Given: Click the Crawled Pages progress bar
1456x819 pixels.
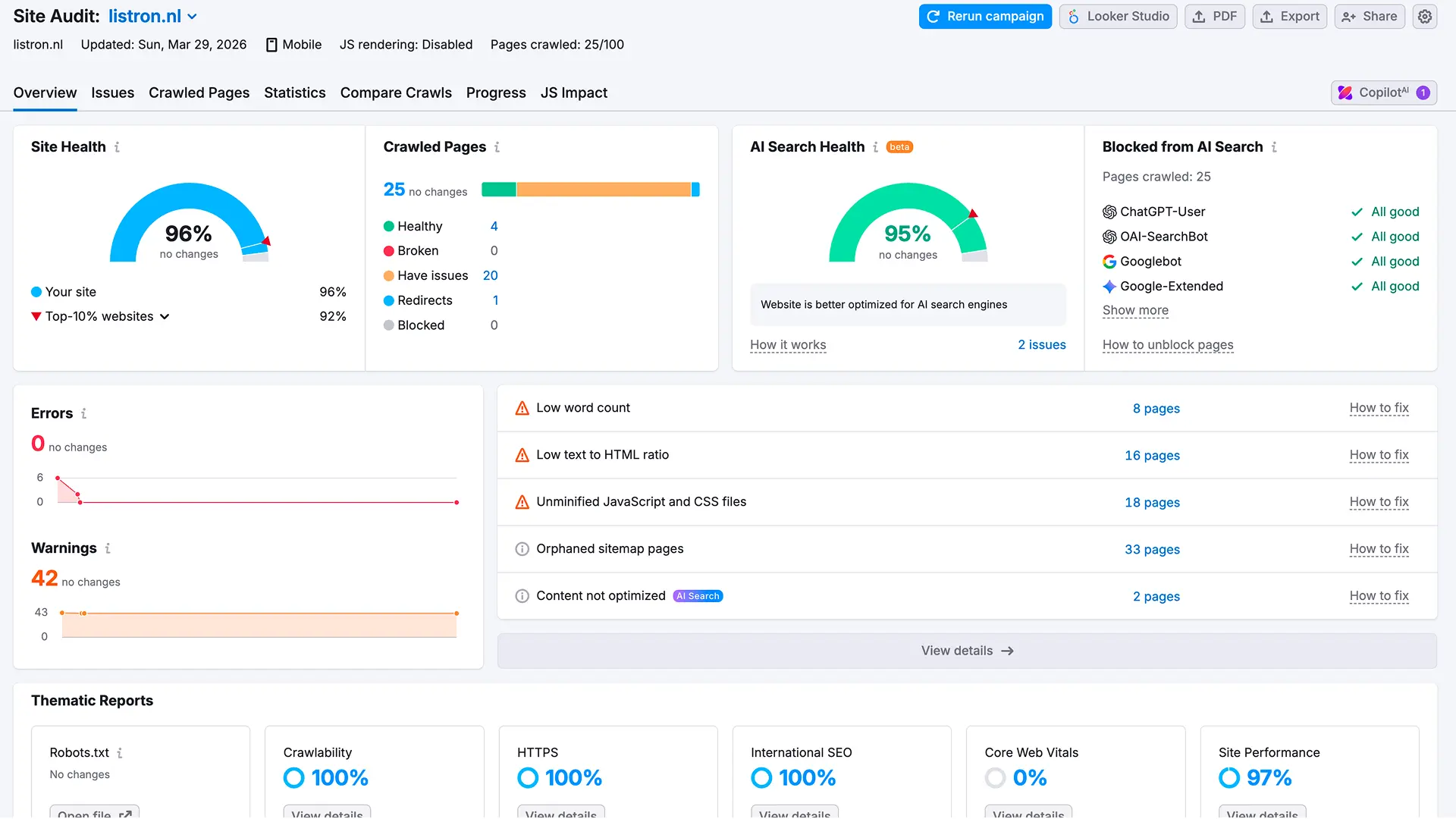Looking at the screenshot, I should point(590,189).
